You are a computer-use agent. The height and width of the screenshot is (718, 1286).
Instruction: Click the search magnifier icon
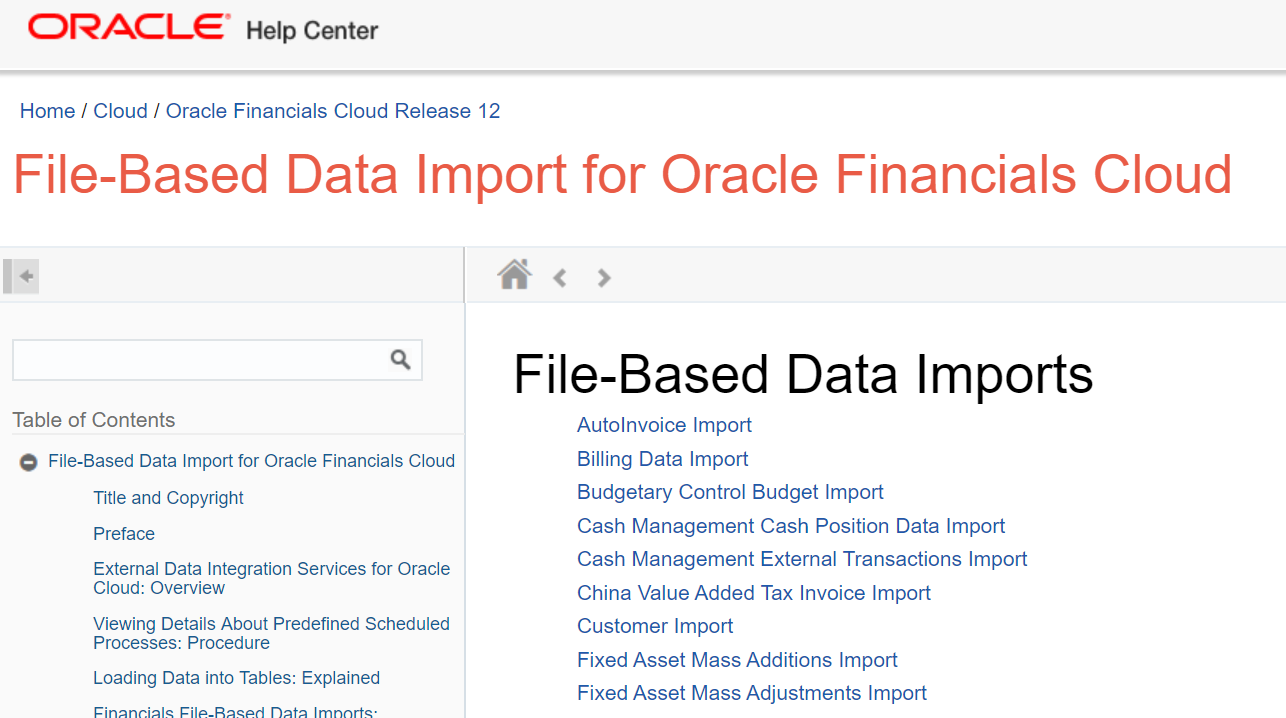[401, 360]
